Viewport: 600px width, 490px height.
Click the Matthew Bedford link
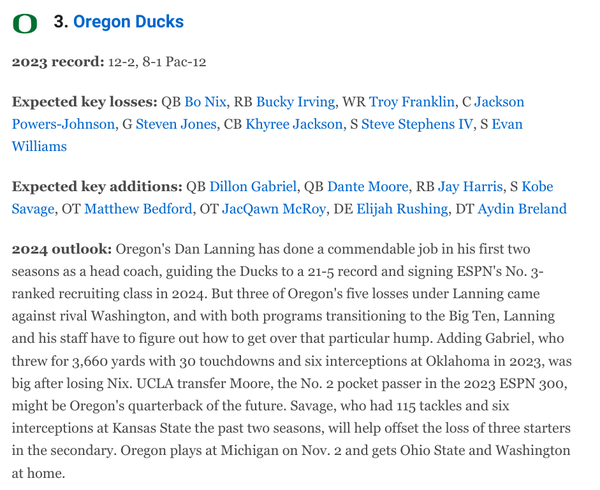tap(138, 208)
